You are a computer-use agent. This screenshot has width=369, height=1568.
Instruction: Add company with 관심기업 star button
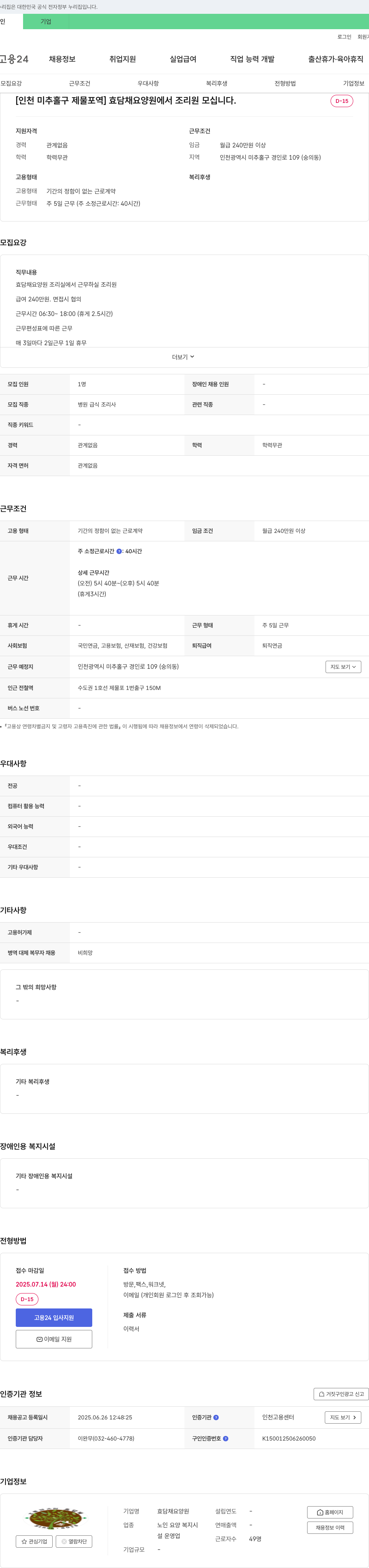tap(34, 1542)
